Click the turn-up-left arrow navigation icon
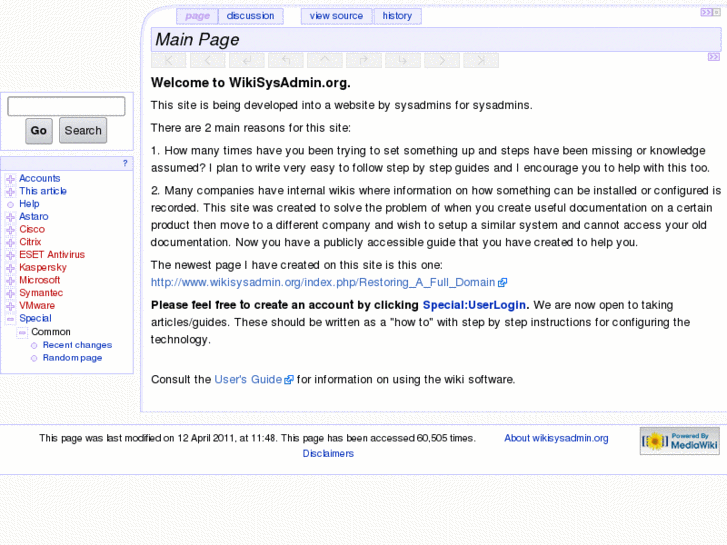Image resolution: width=727 pixels, height=545 pixels. click(286, 60)
